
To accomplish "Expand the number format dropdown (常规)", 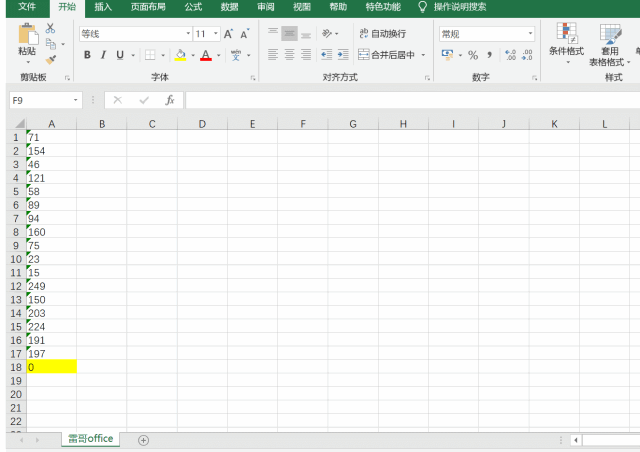I will [530, 34].
